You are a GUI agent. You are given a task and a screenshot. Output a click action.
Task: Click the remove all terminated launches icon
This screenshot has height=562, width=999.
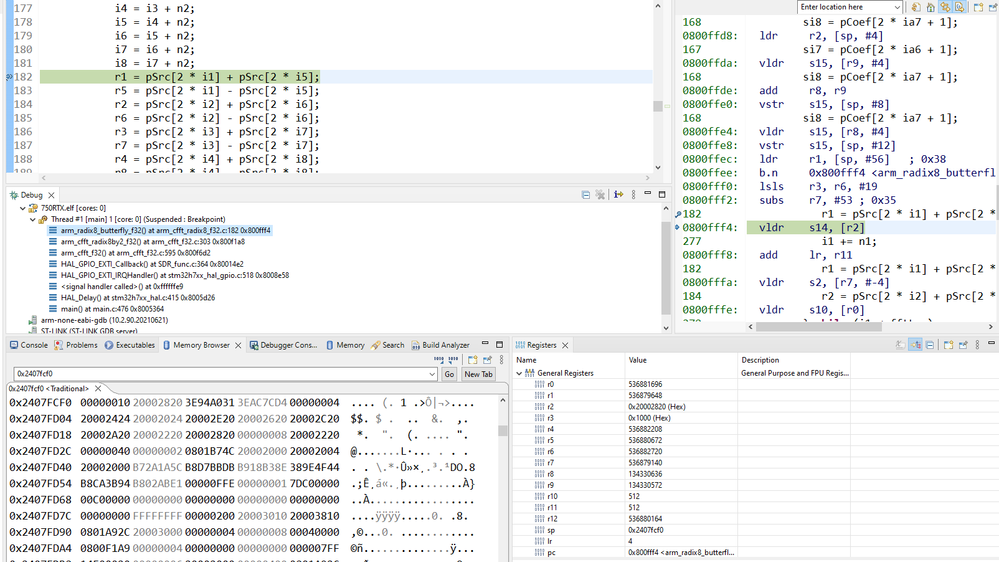pos(600,195)
